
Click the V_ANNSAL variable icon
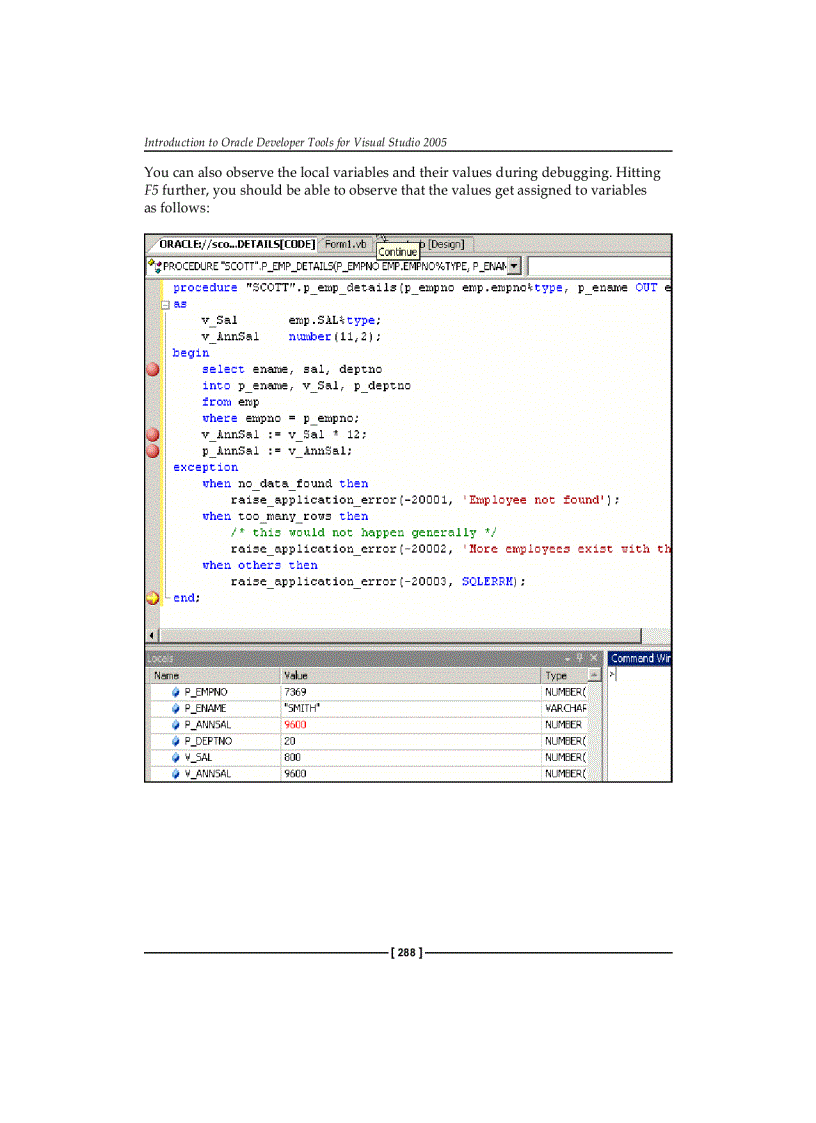(x=176, y=773)
